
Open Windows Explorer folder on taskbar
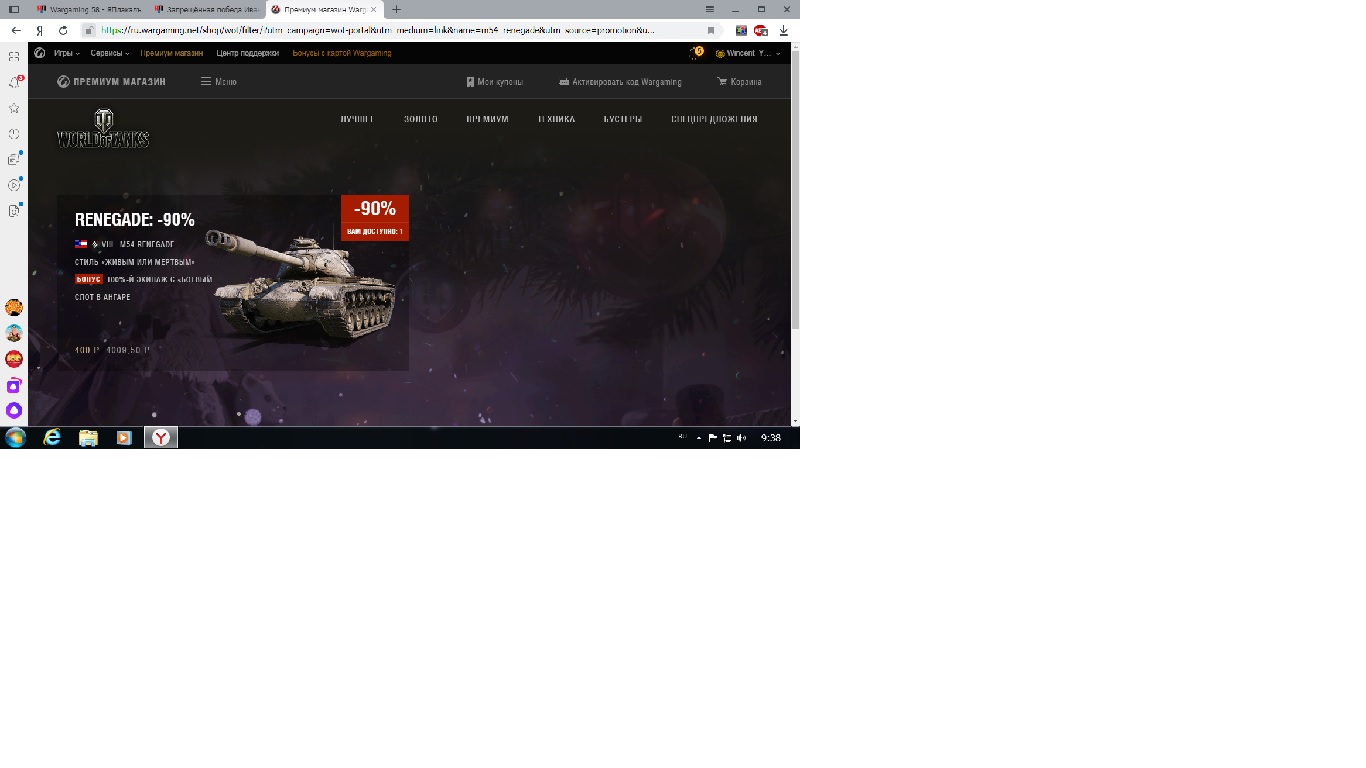click(88, 438)
